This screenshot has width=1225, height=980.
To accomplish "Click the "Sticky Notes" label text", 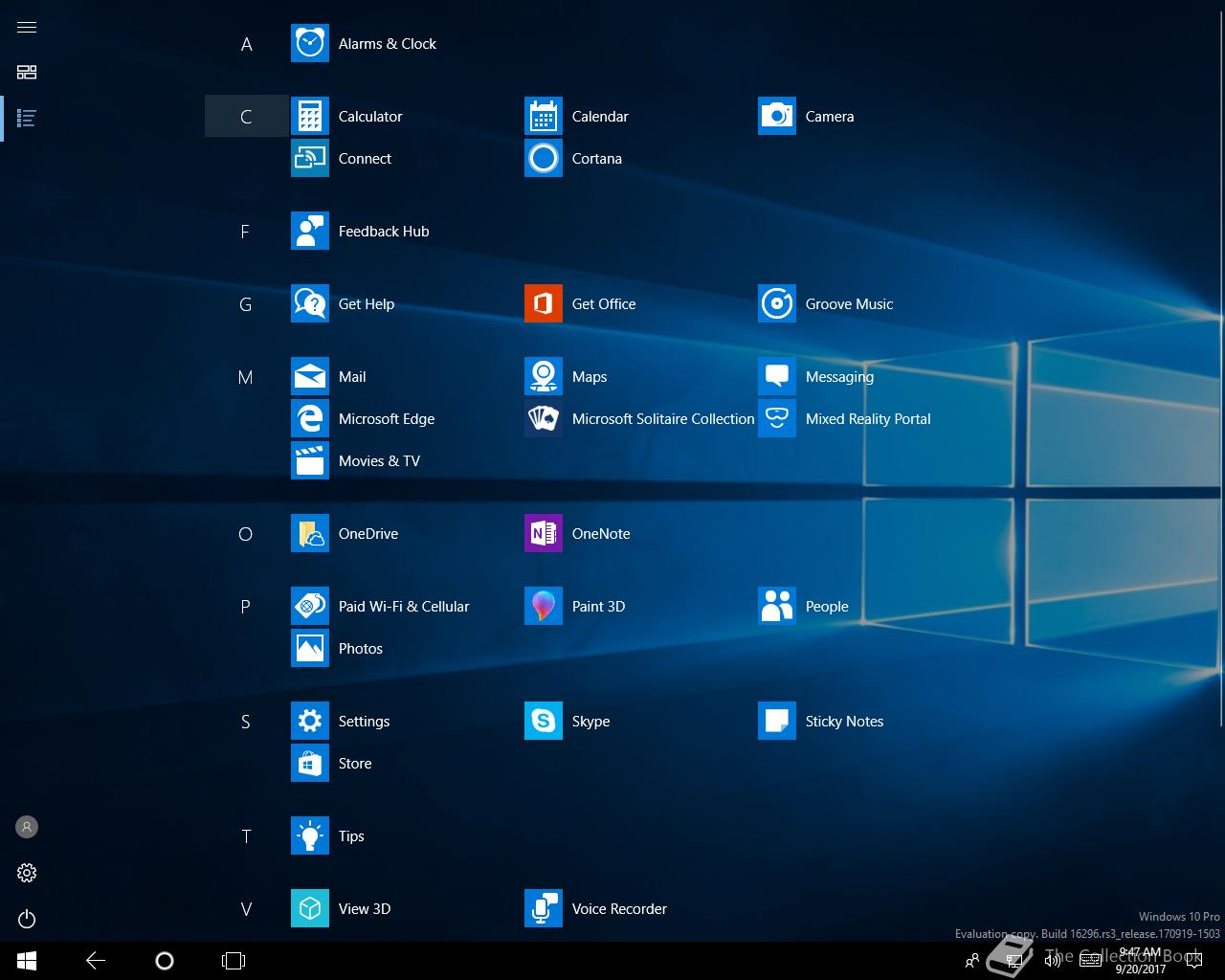I will 844,722.
